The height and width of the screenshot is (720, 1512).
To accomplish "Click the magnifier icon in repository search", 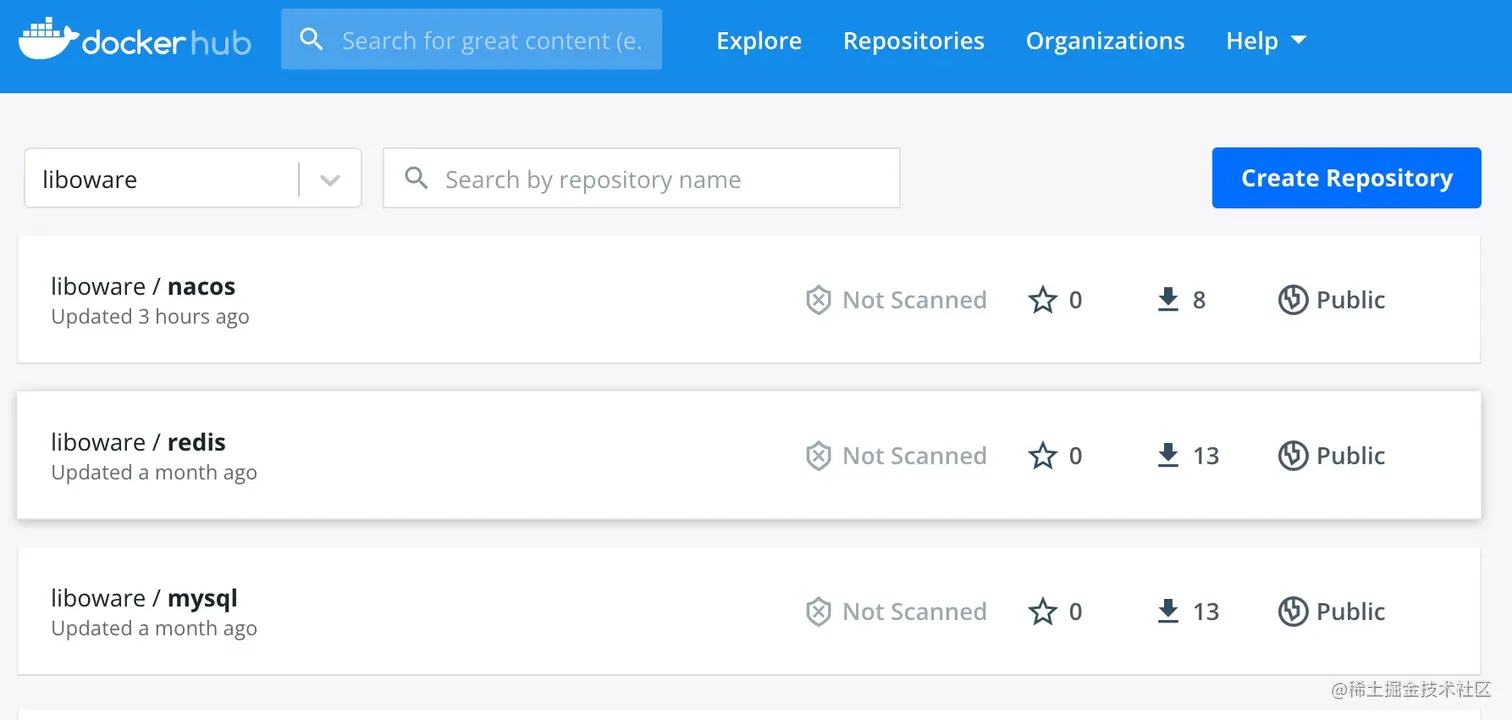I will tap(416, 179).
